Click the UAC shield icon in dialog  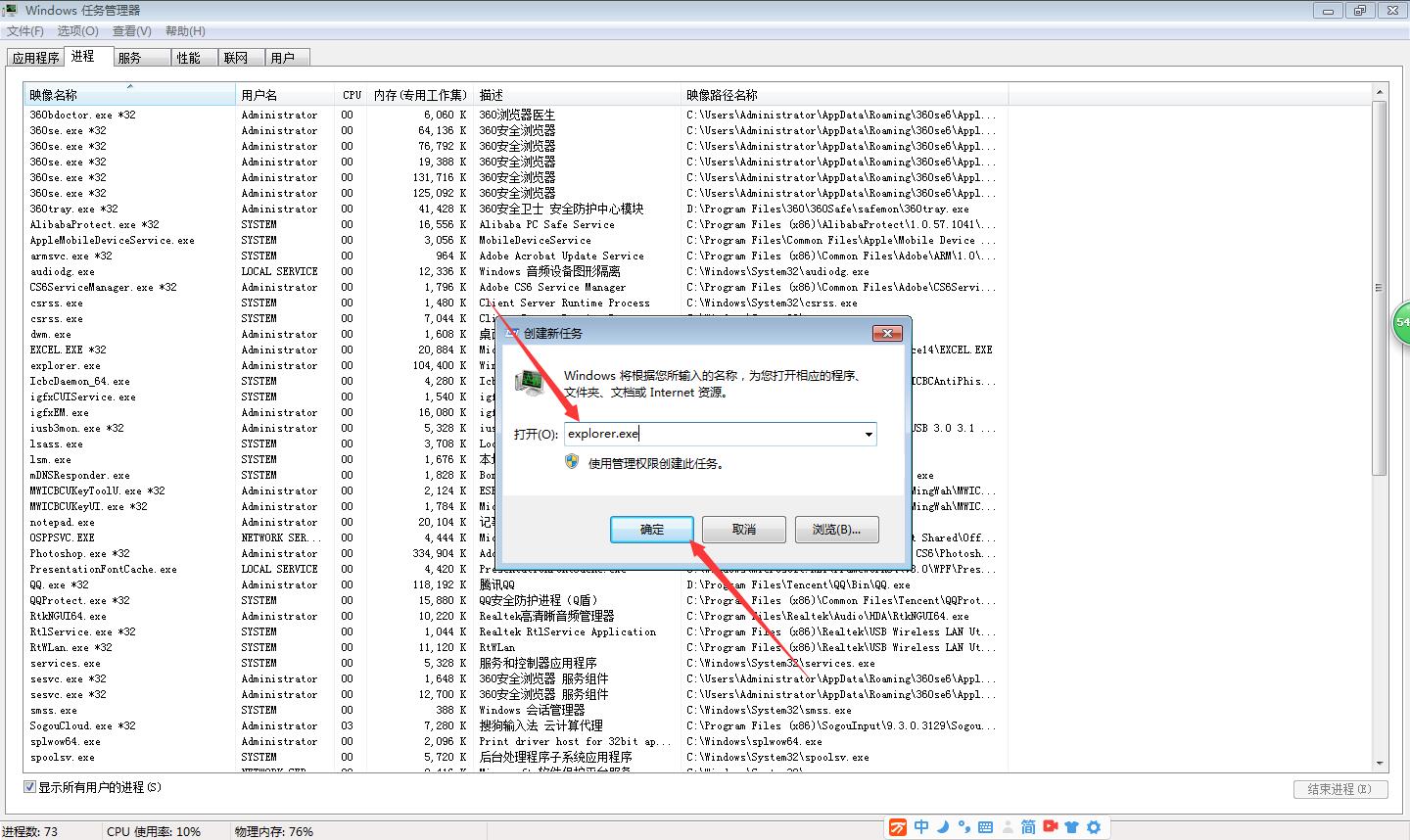pyautogui.click(x=573, y=462)
